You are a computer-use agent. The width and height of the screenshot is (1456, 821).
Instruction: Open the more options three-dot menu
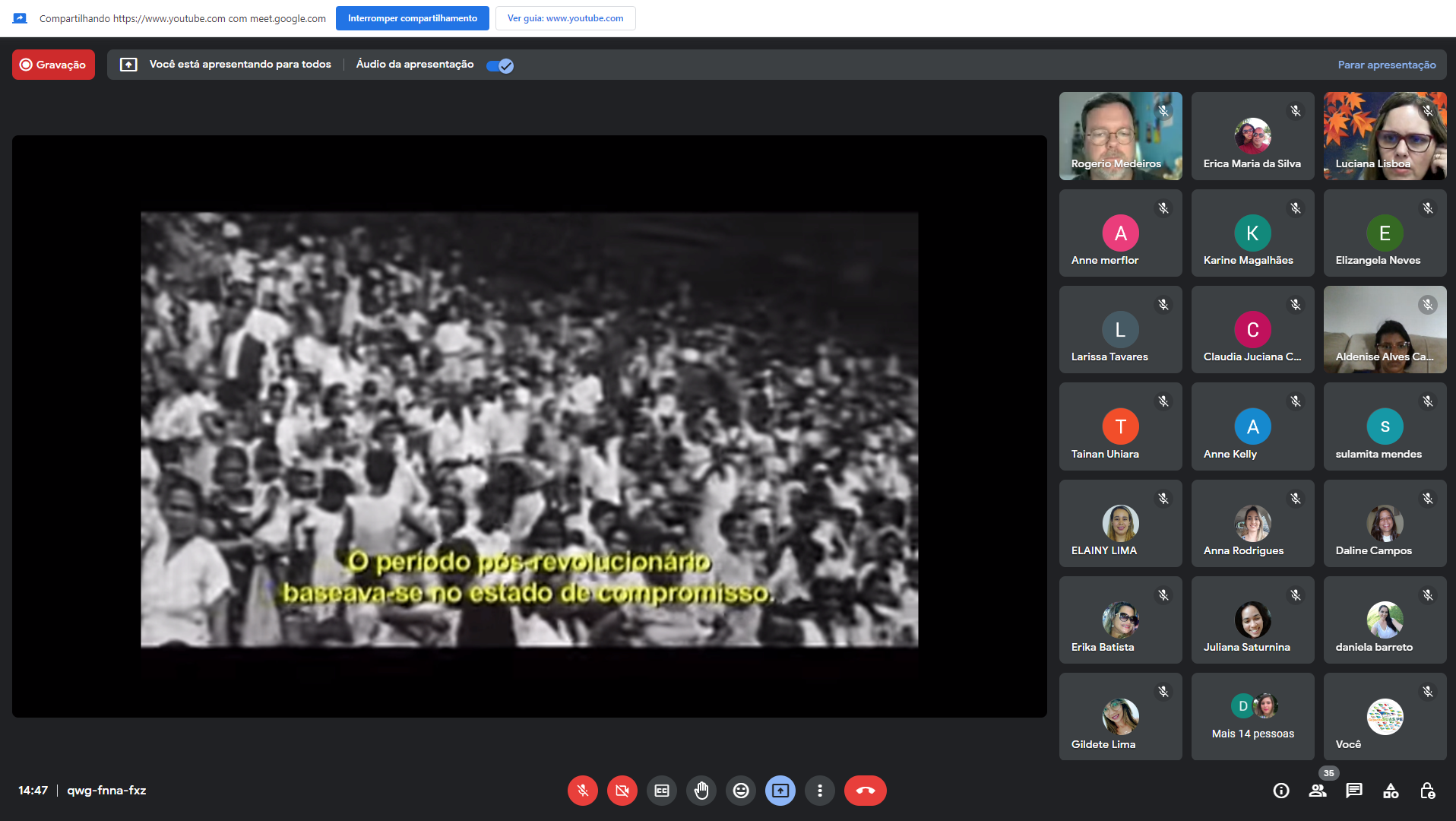(x=819, y=791)
